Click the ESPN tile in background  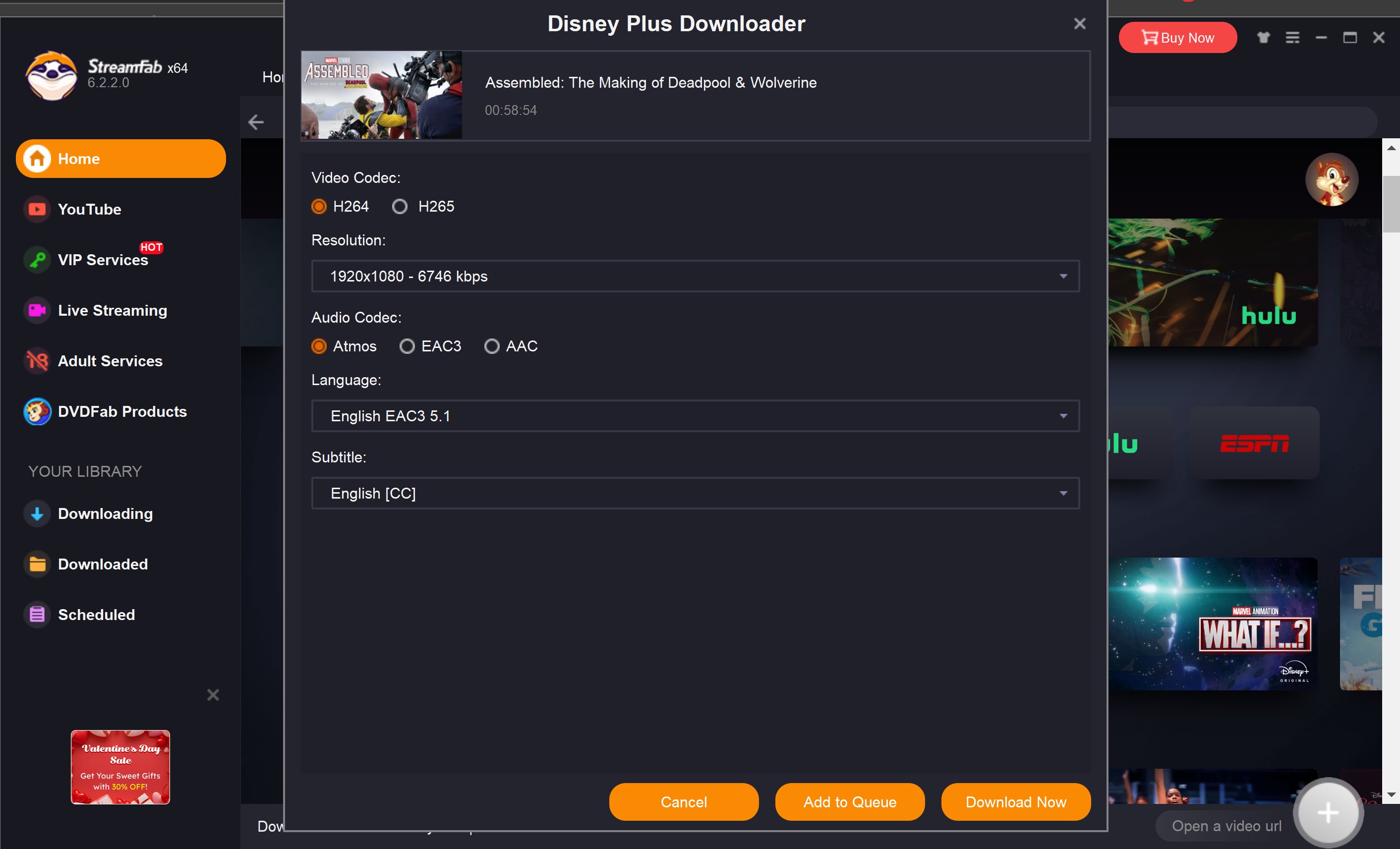(1255, 443)
